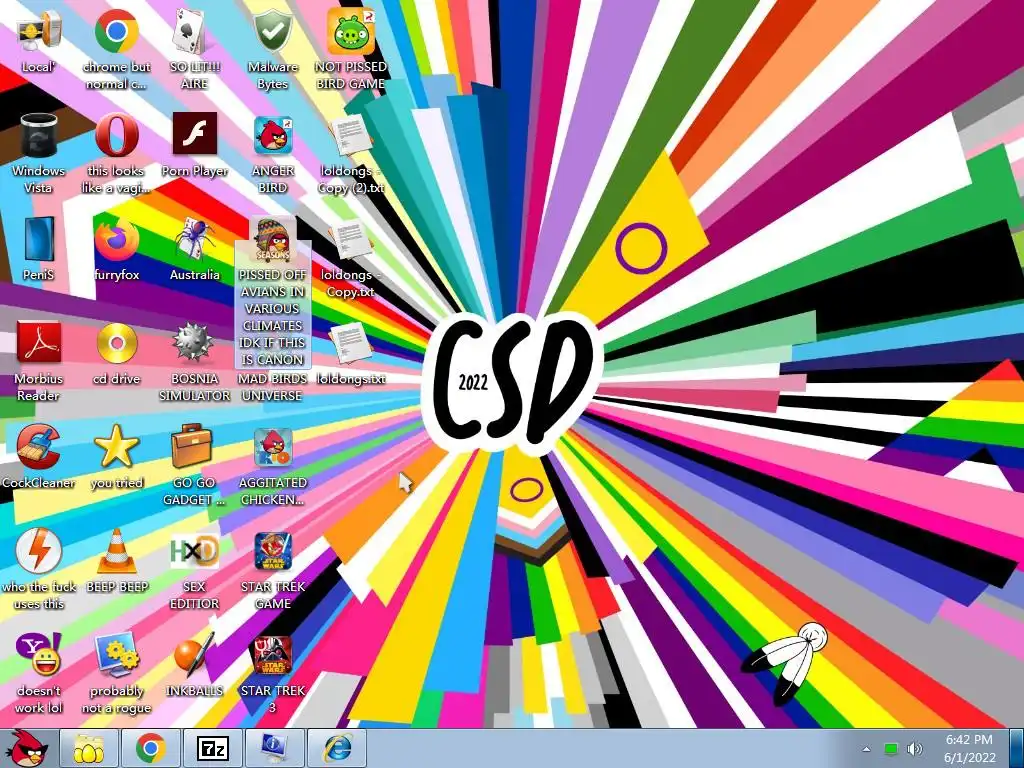Screen dimensions: 1024x768
Task: Click the system info monitor taskbar icon
Action: [274, 749]
